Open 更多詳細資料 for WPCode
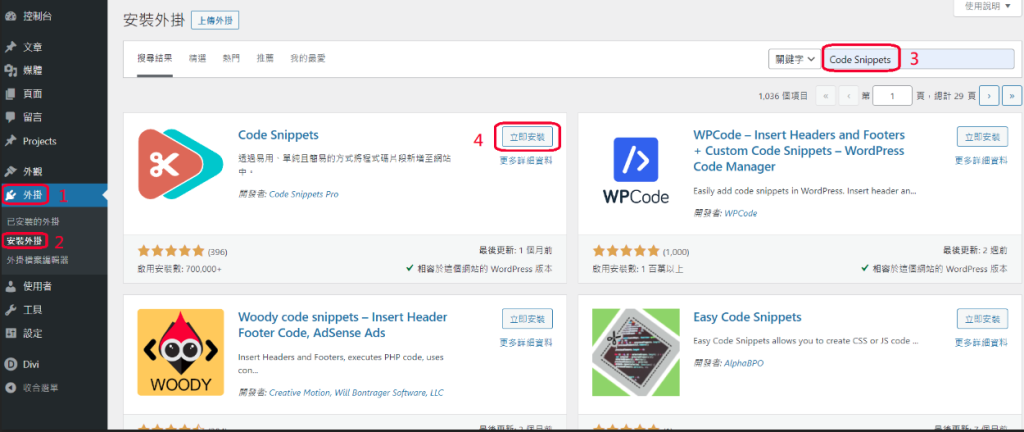 (x=981, y=160)
